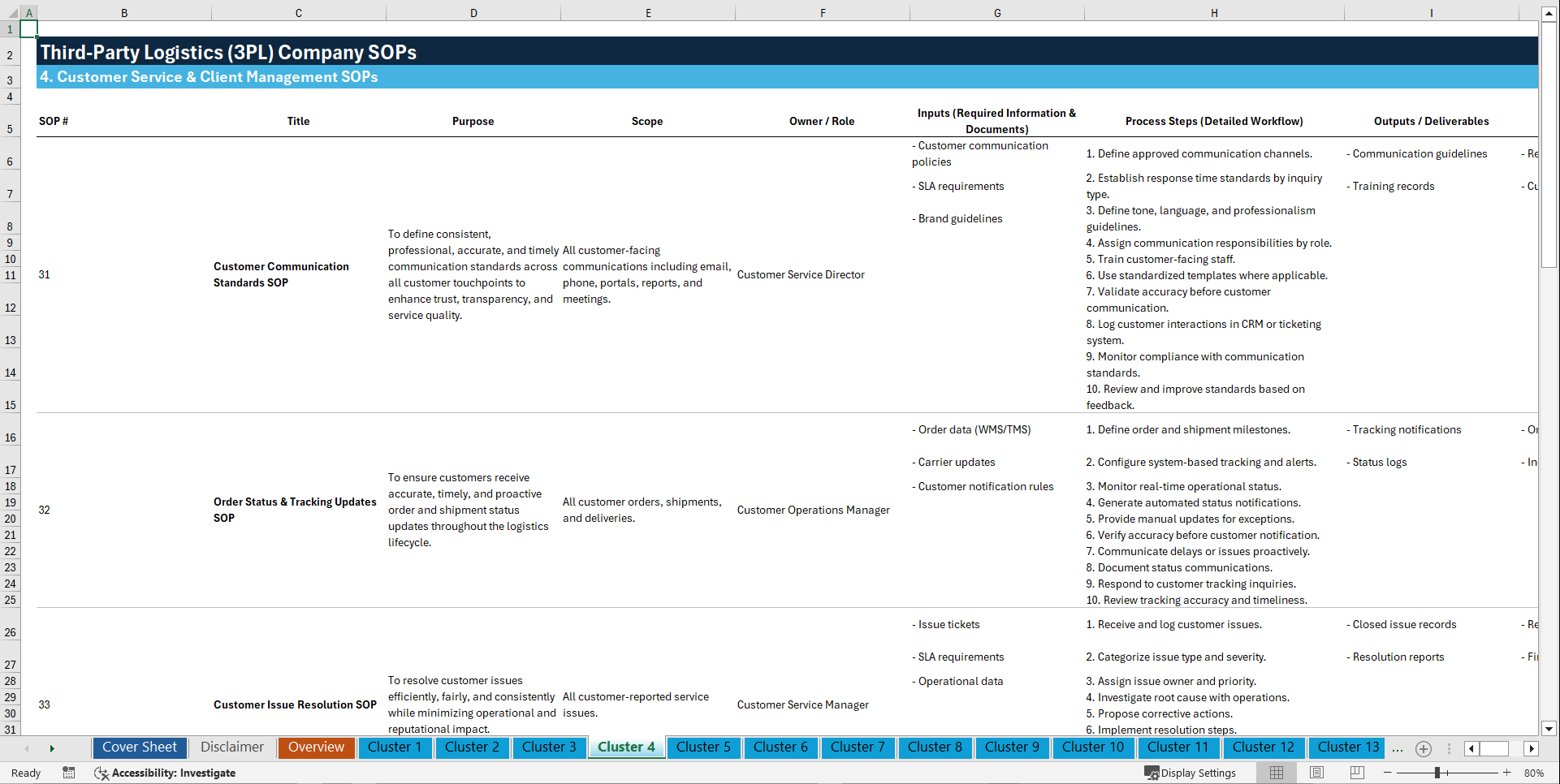Open the Disclaimer sheet tab

[231, 747]
